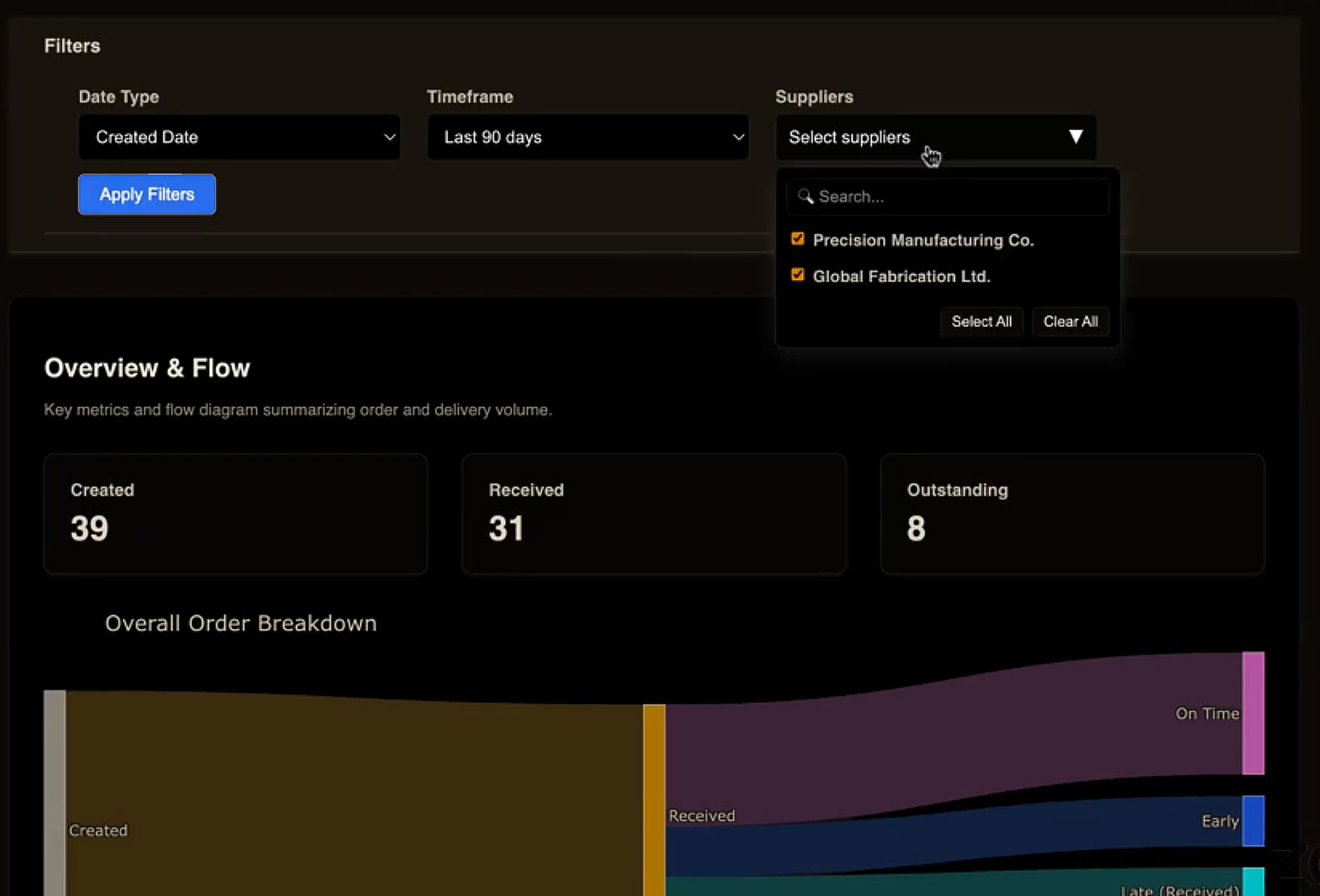Image resolution: width=1320 pixels, height=896 pixels.
Task: Click the magnifier icon in supplier search
Action: pyautogui.click(x=806, y=197)
